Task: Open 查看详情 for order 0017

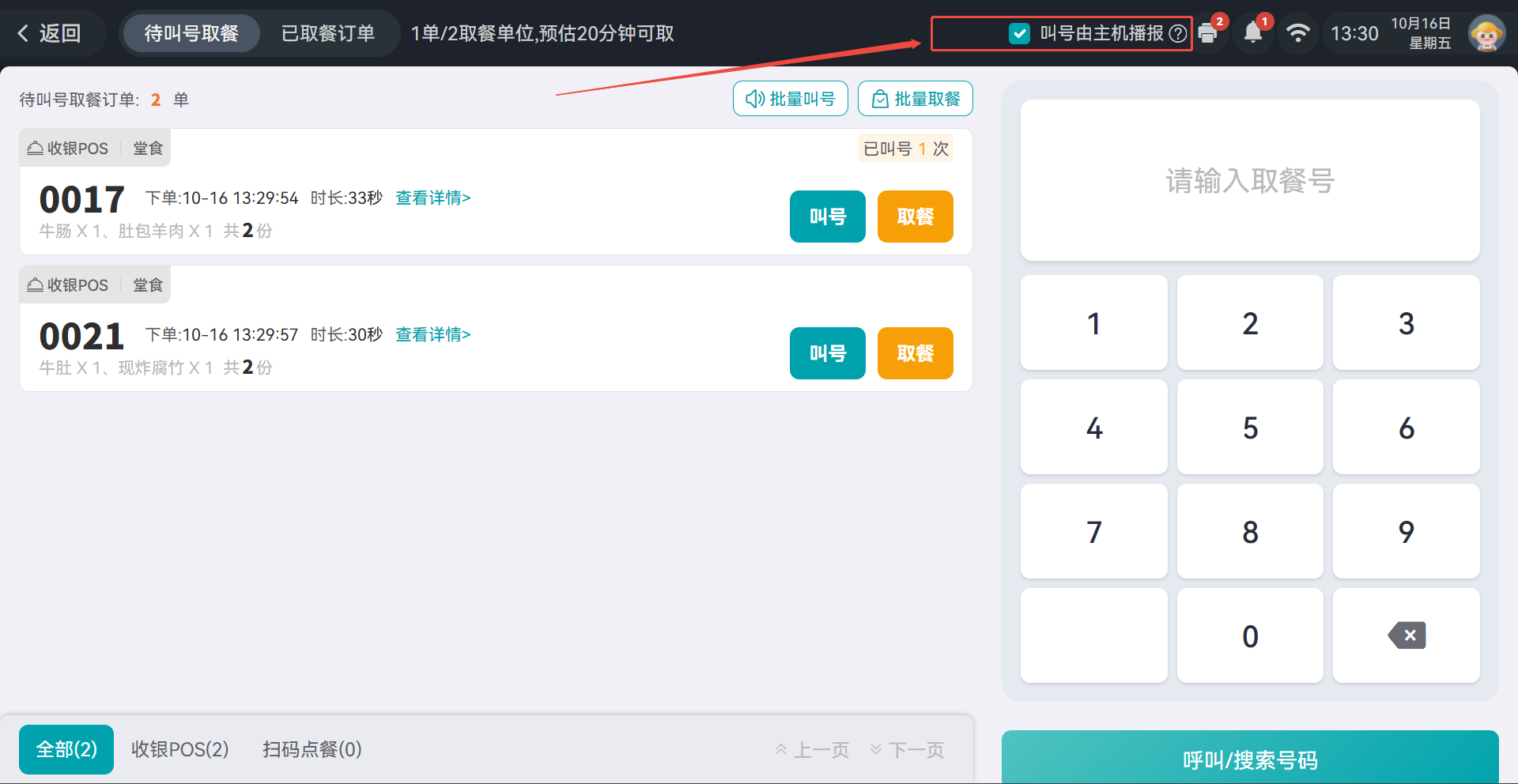Action: tap(433, 198)
